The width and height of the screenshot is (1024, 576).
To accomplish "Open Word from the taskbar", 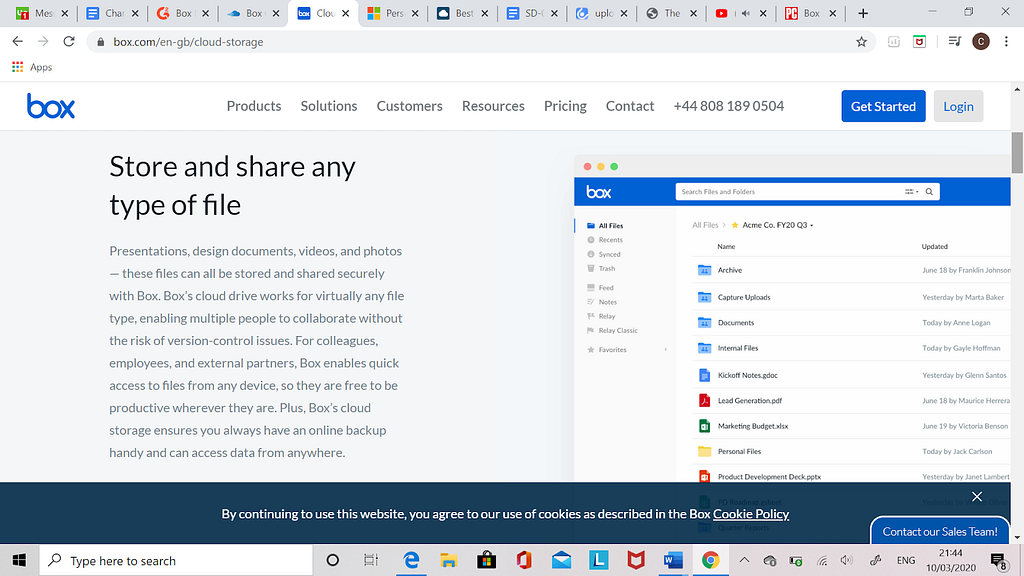I will [x=673, y=560].
